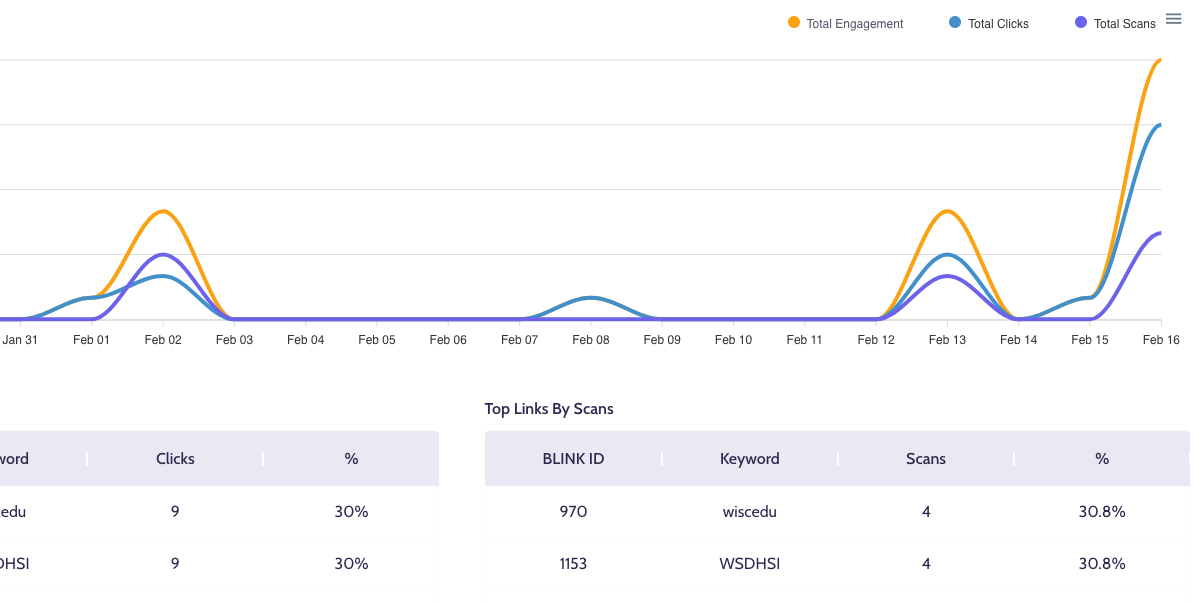Click the purple Total Scans peak on Feb 02
The height and width of the screenshot is (602, 1204).
pos(163,255)
